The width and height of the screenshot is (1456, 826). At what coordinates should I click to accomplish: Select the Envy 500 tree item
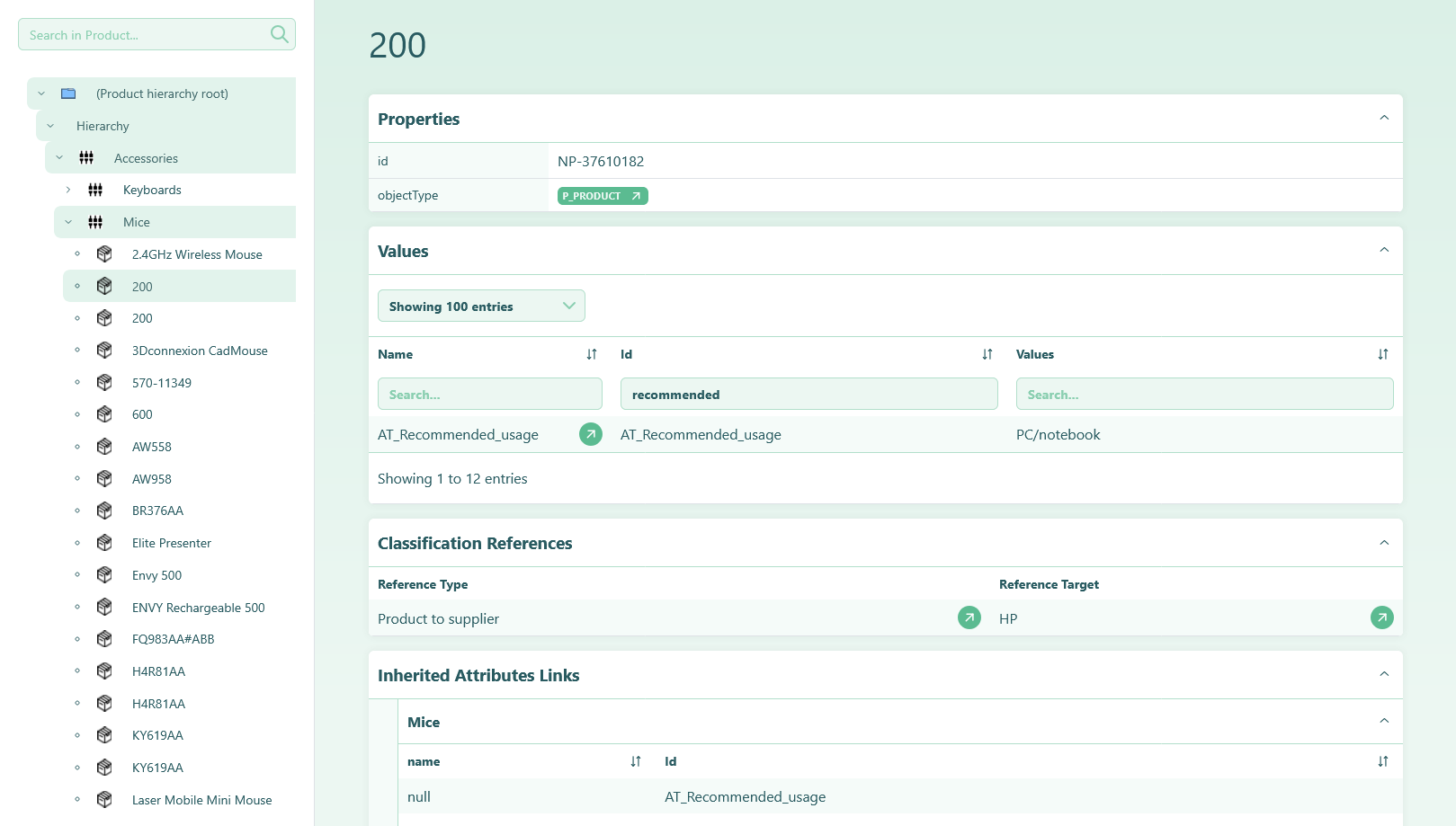point(156,575)
